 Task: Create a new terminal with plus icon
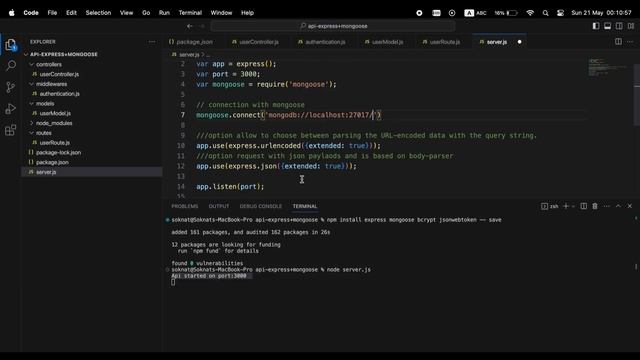566,206
